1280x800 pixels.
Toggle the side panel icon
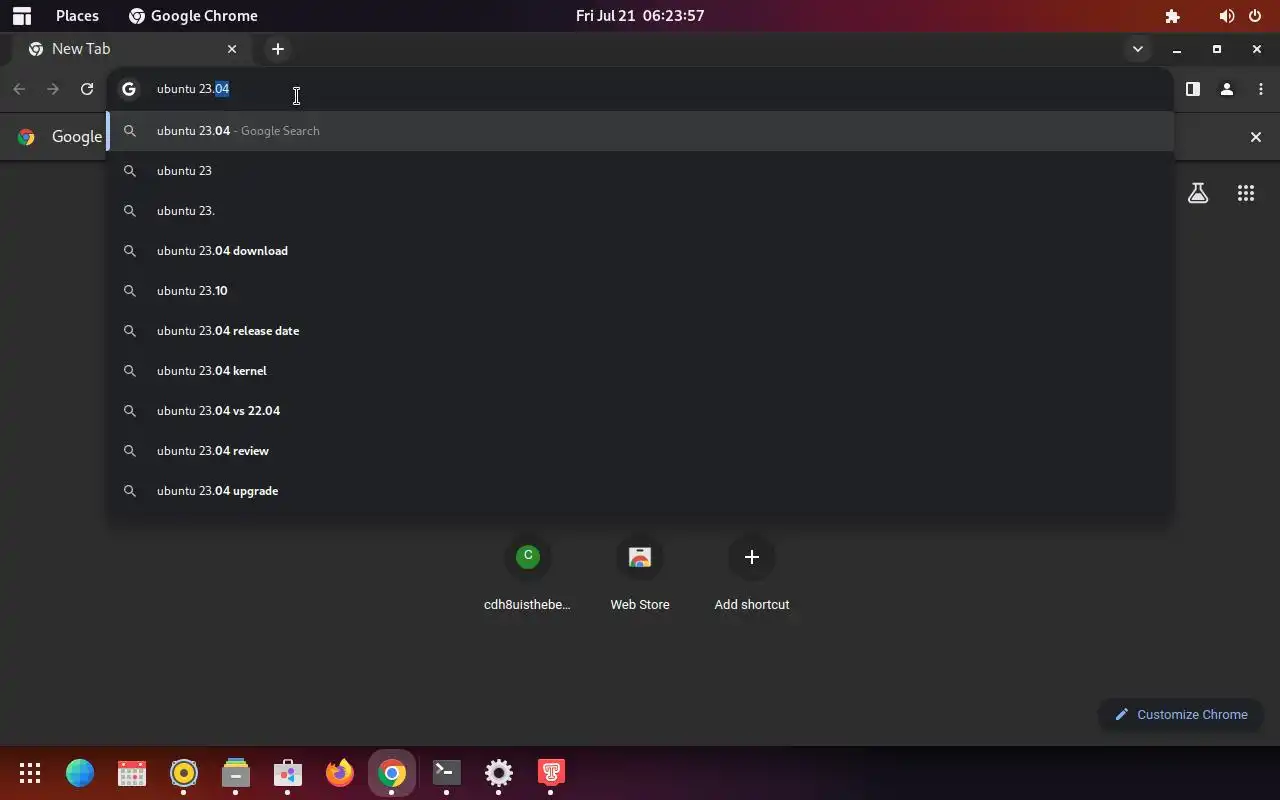pos(1192,89)
